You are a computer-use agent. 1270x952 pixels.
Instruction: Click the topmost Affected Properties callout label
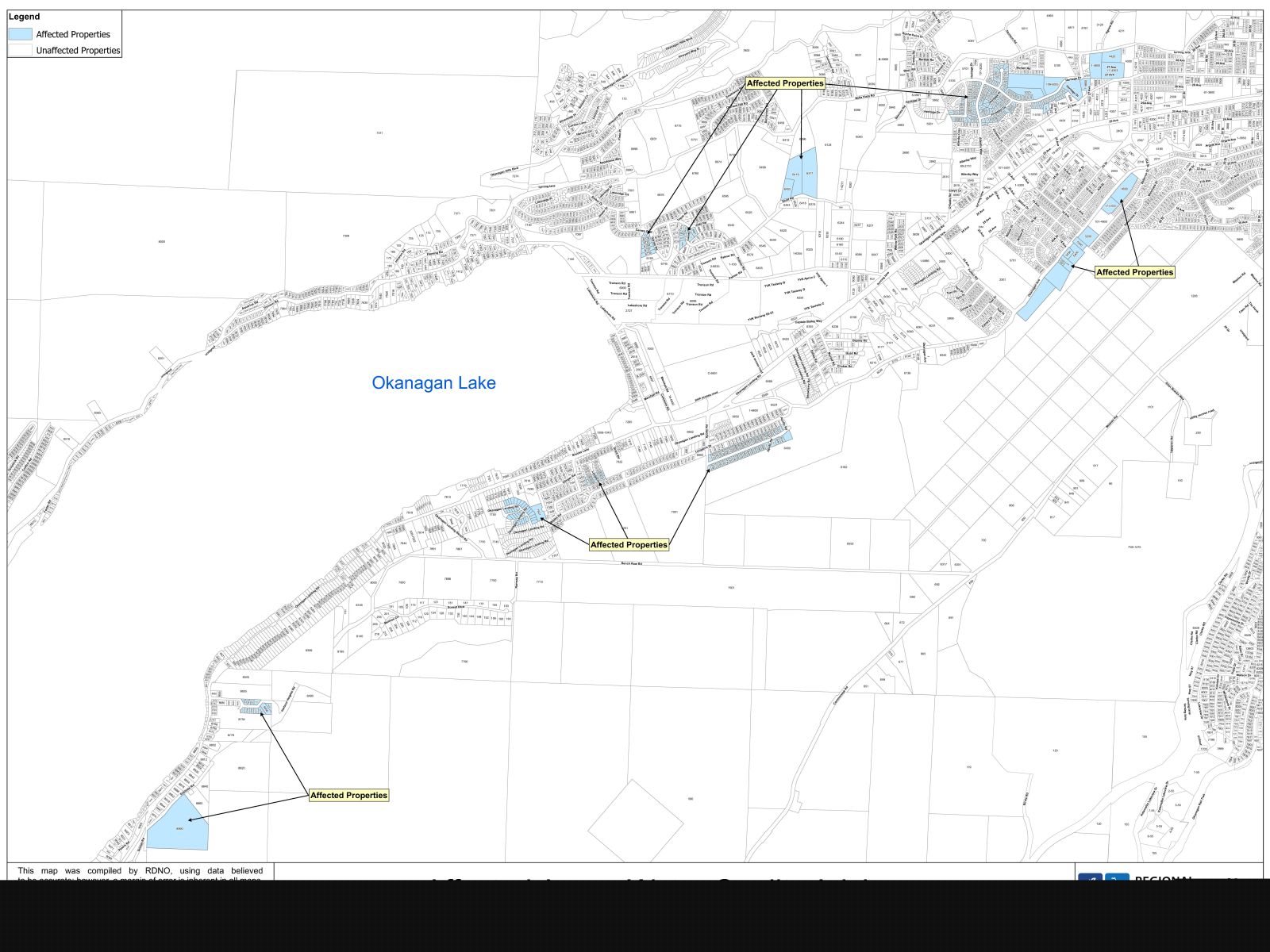(x=785, y=83)
